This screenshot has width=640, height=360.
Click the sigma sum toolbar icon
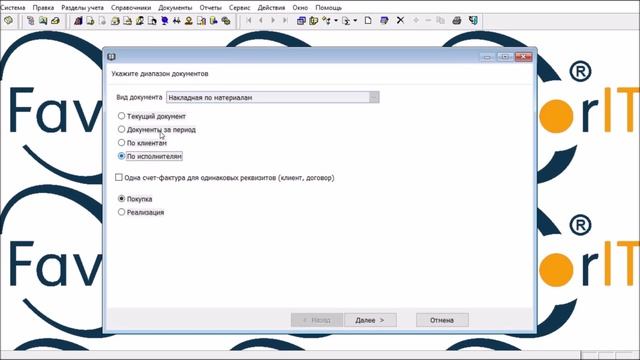tap(346, 20)
